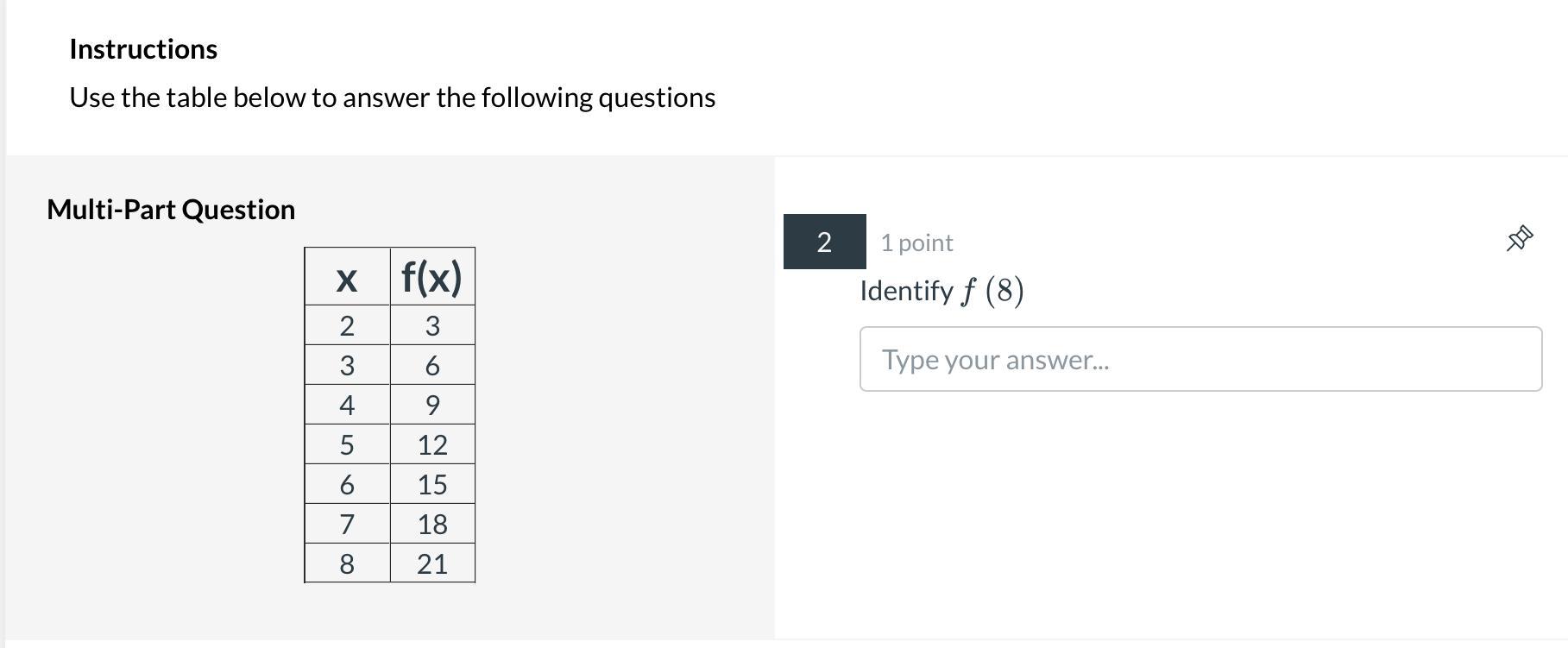
Task: Click the 'Type your answer' input field
Action: [x=1200, y=359]
